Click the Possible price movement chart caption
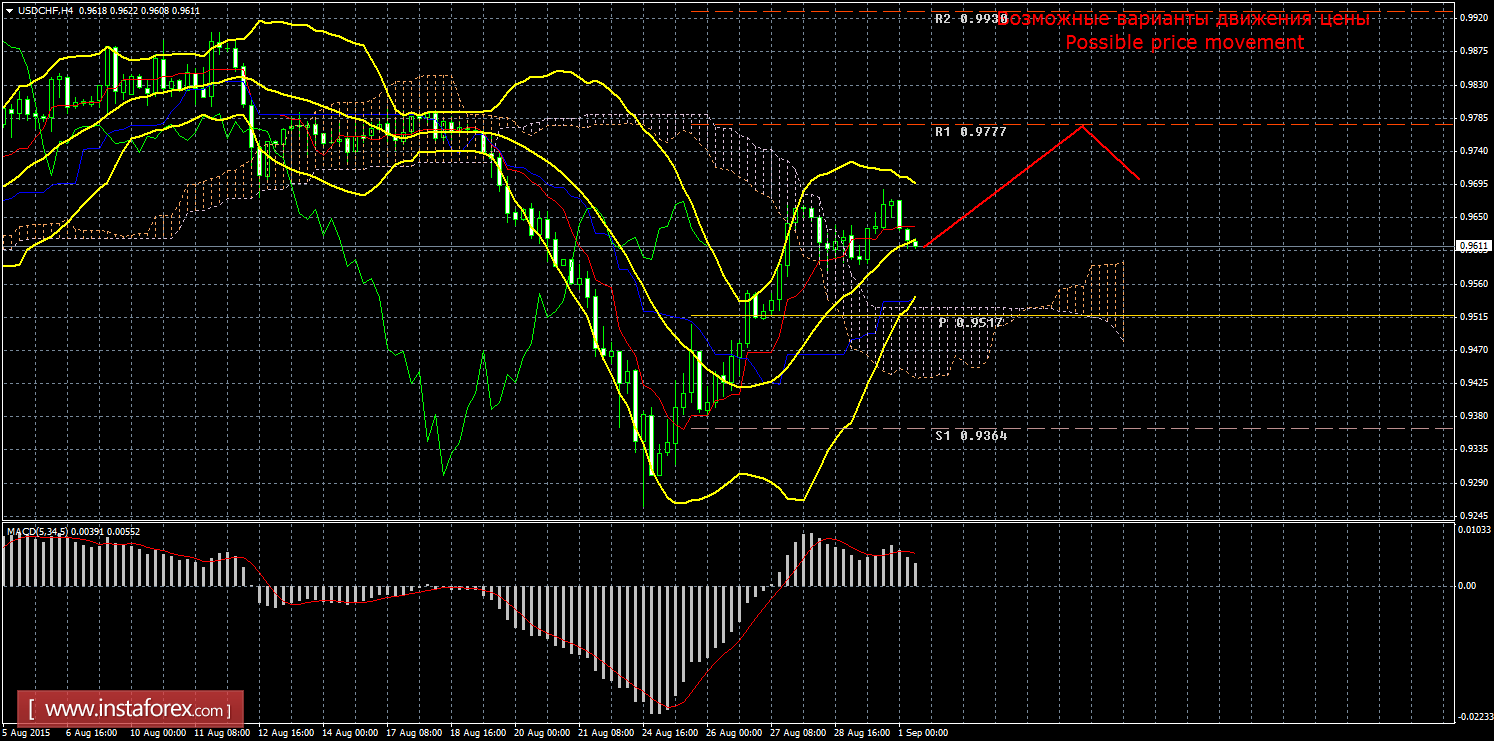Viewport: 1494px width, 741px height. 1185,42
